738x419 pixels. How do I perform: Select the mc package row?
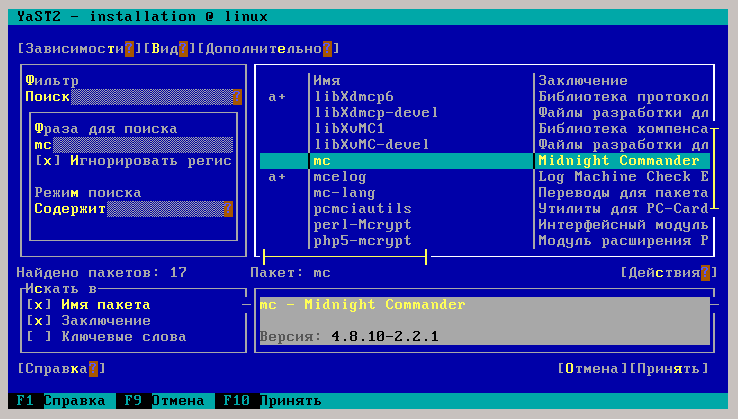(x=485, y=161)
